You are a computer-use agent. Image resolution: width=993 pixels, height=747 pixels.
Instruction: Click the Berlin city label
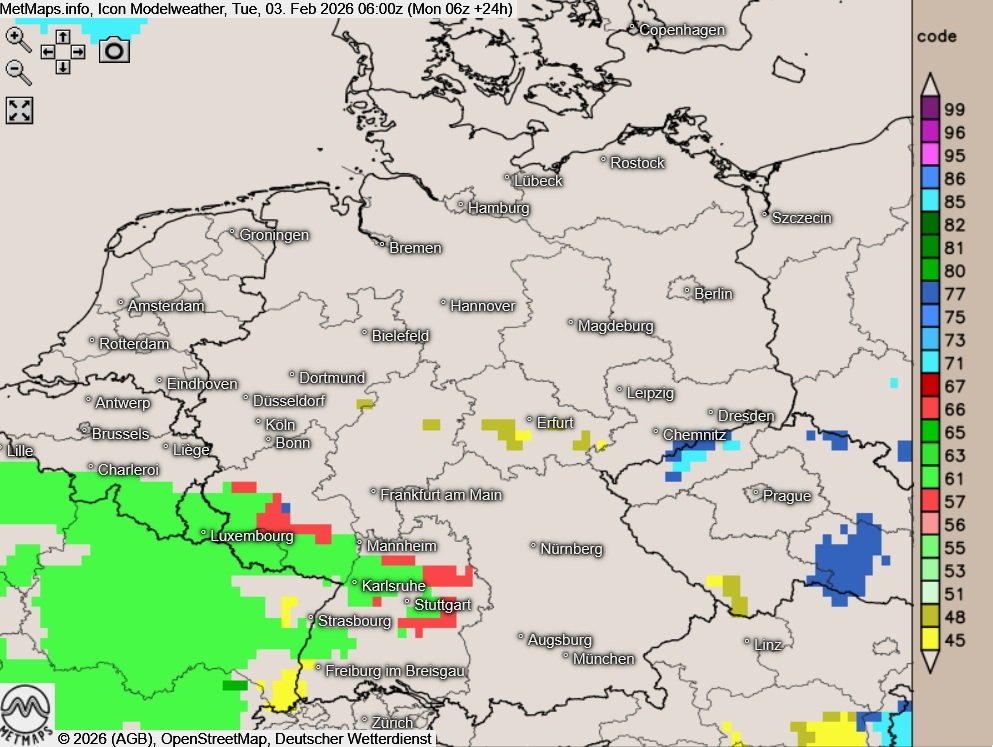click(713, 294)
